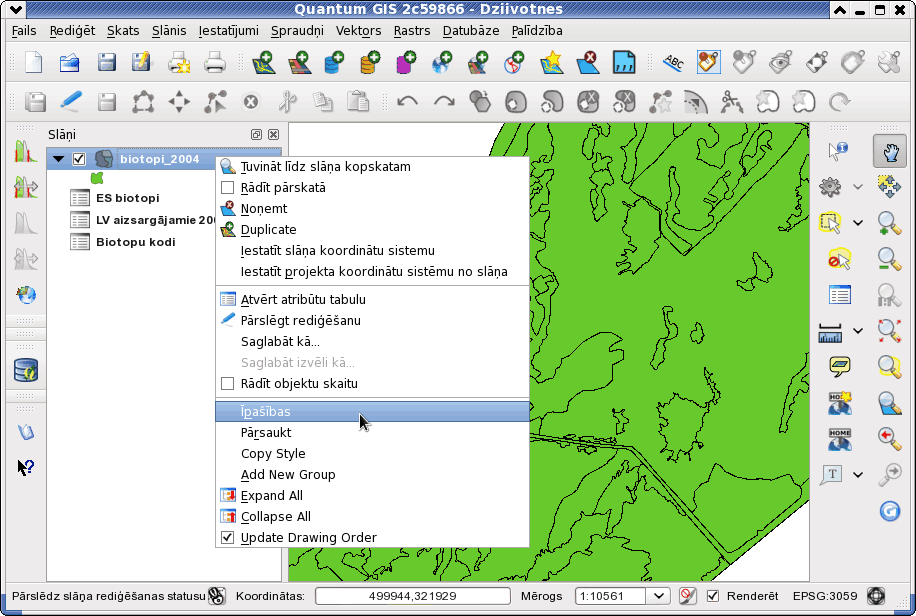Open the Print Composer printer icon

[x=179, y=63]
